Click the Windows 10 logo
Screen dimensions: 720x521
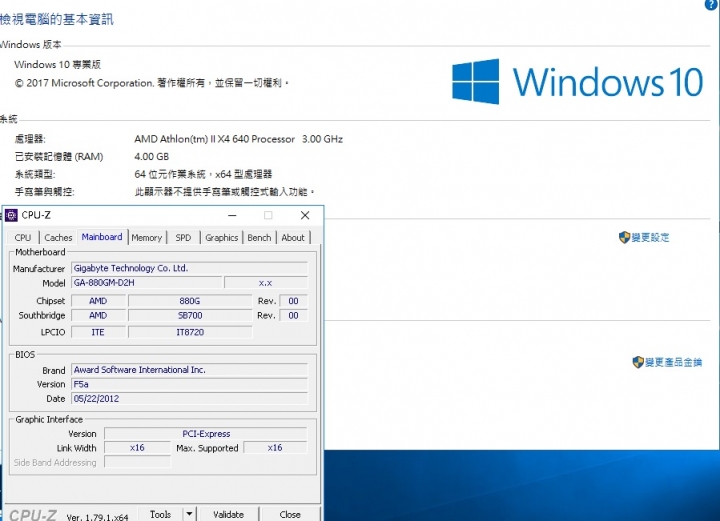577,82
